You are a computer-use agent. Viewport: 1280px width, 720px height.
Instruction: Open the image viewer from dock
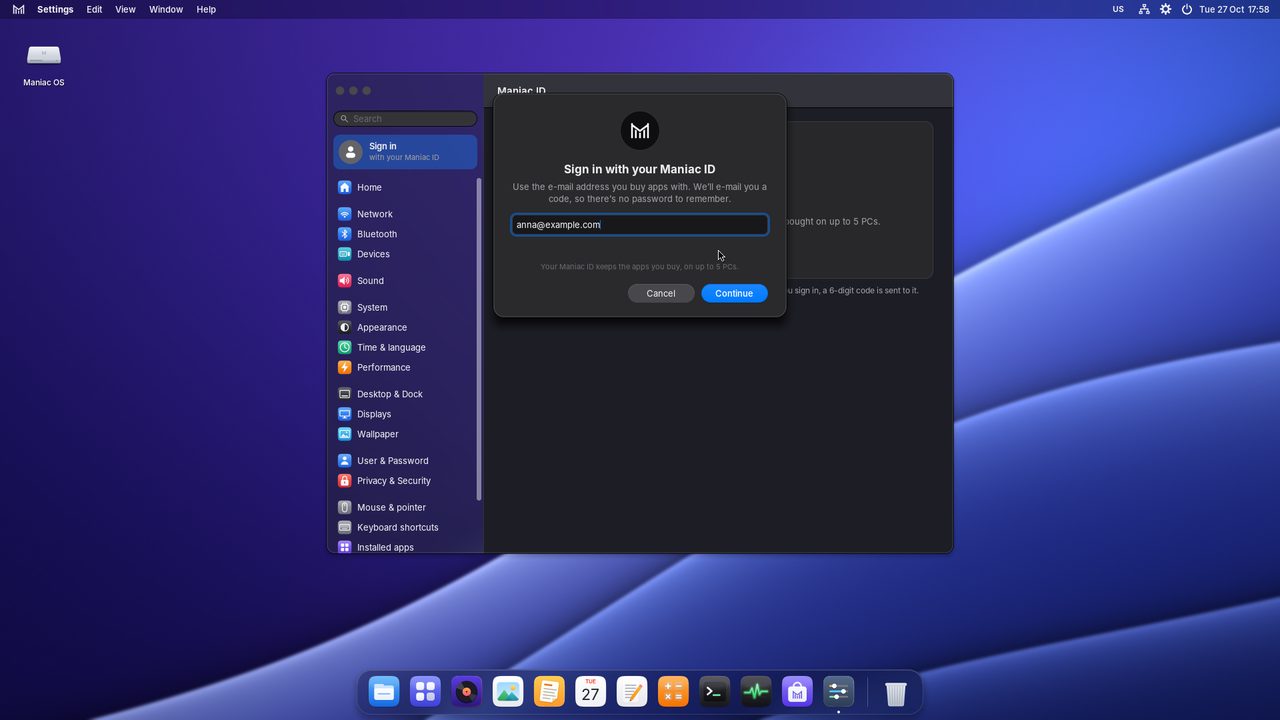coord(508,692)
